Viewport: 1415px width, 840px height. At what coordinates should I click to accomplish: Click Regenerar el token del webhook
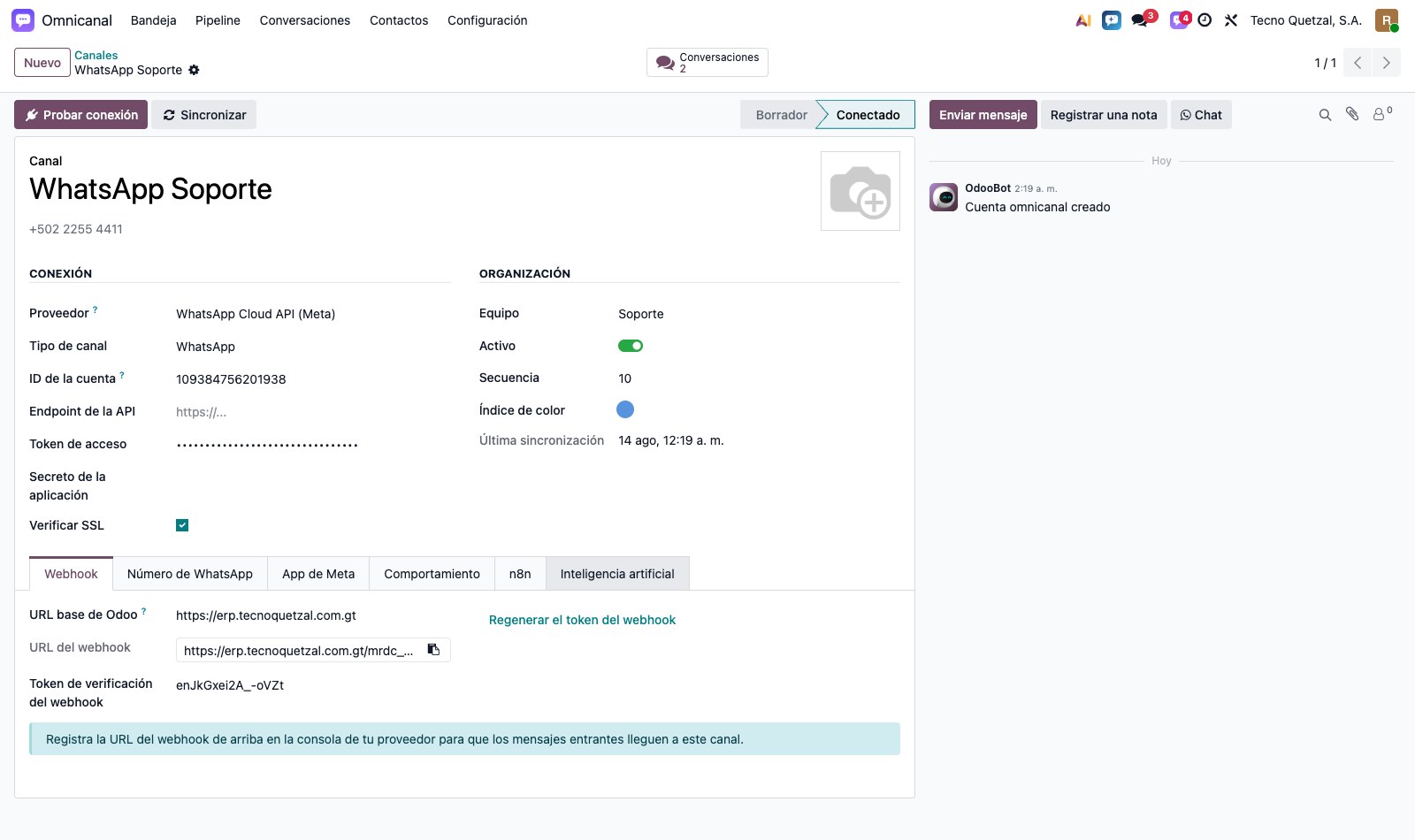[x=582, y=620]
